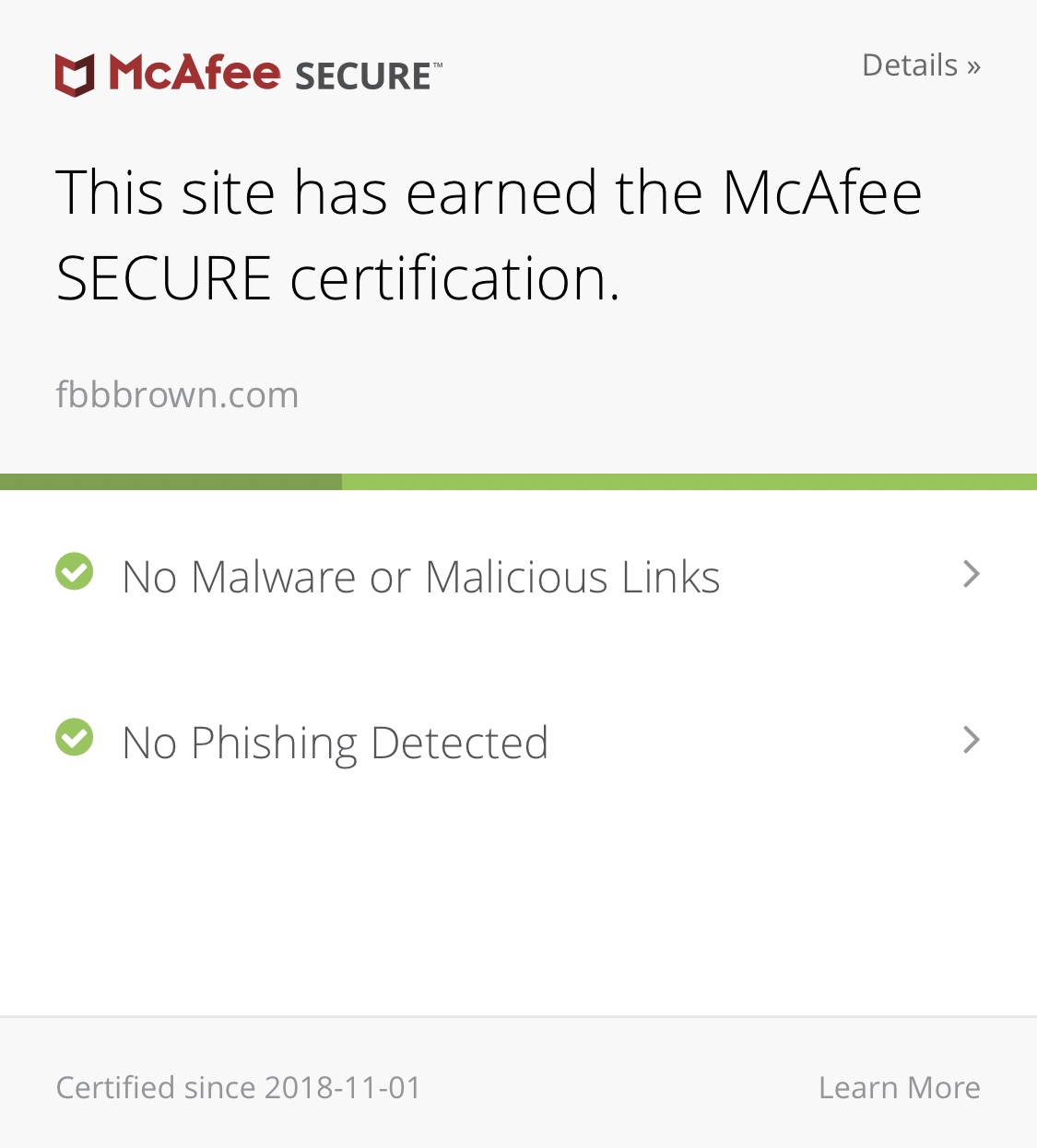This screenshot has height=1148, width=1037.
Task: Select the "No Phishing Detected" label
Action: [336, 743]
